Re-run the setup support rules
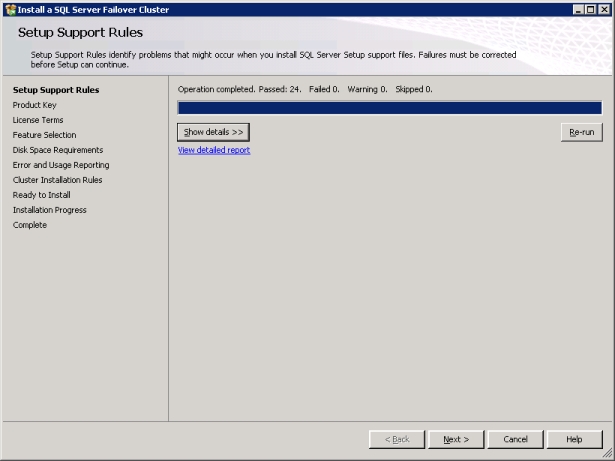 point(582,132)
